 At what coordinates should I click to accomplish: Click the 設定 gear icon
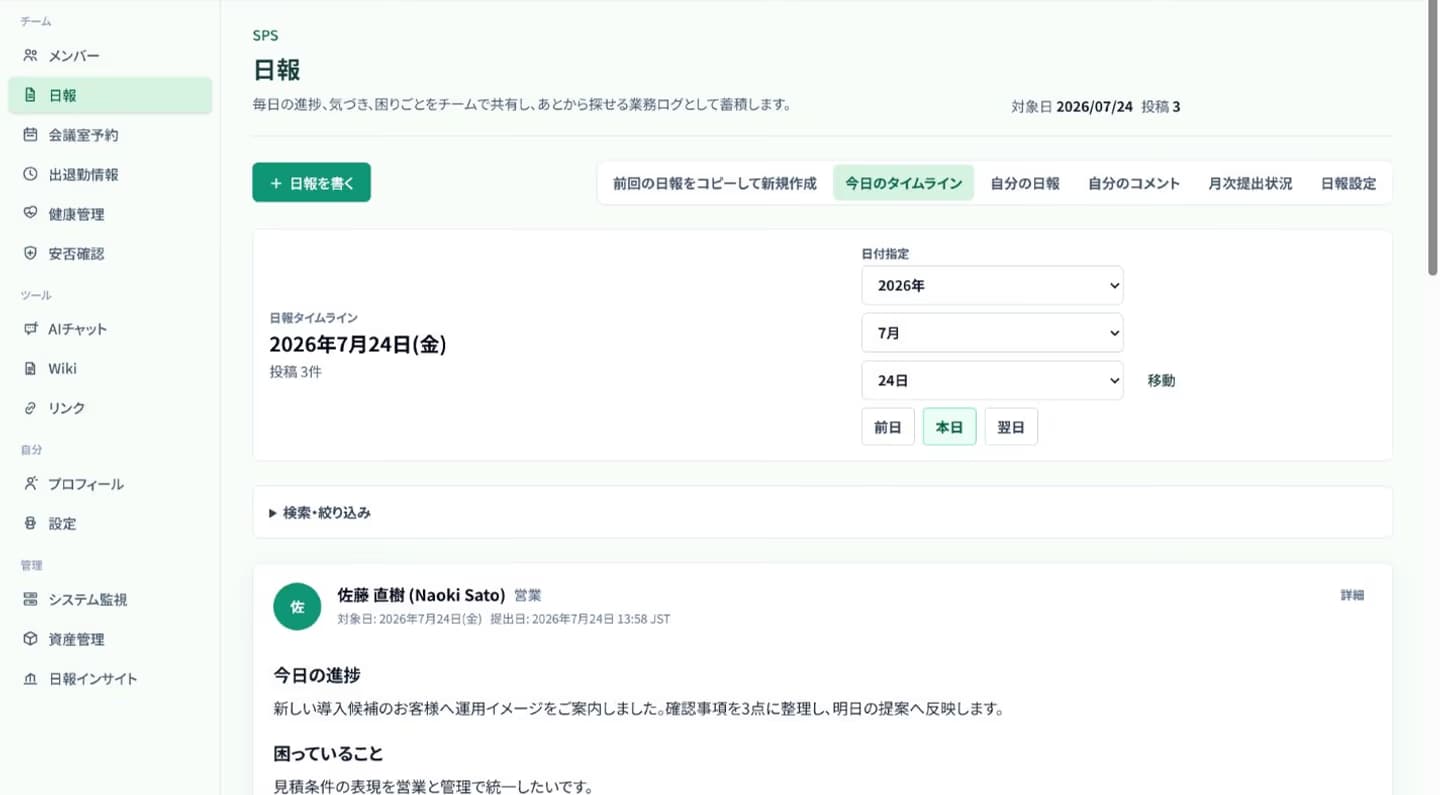pos(30,524)
